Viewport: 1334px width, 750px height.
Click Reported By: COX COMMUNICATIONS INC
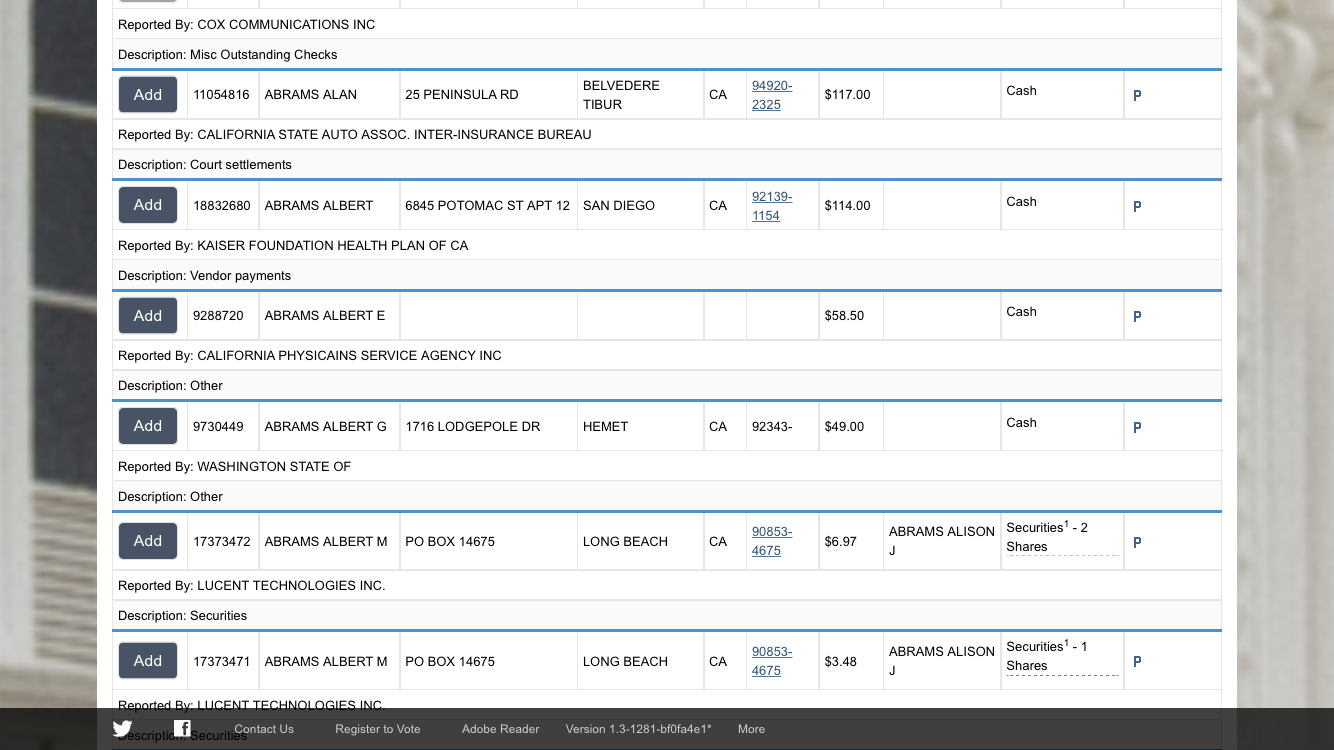coord(247,24)
